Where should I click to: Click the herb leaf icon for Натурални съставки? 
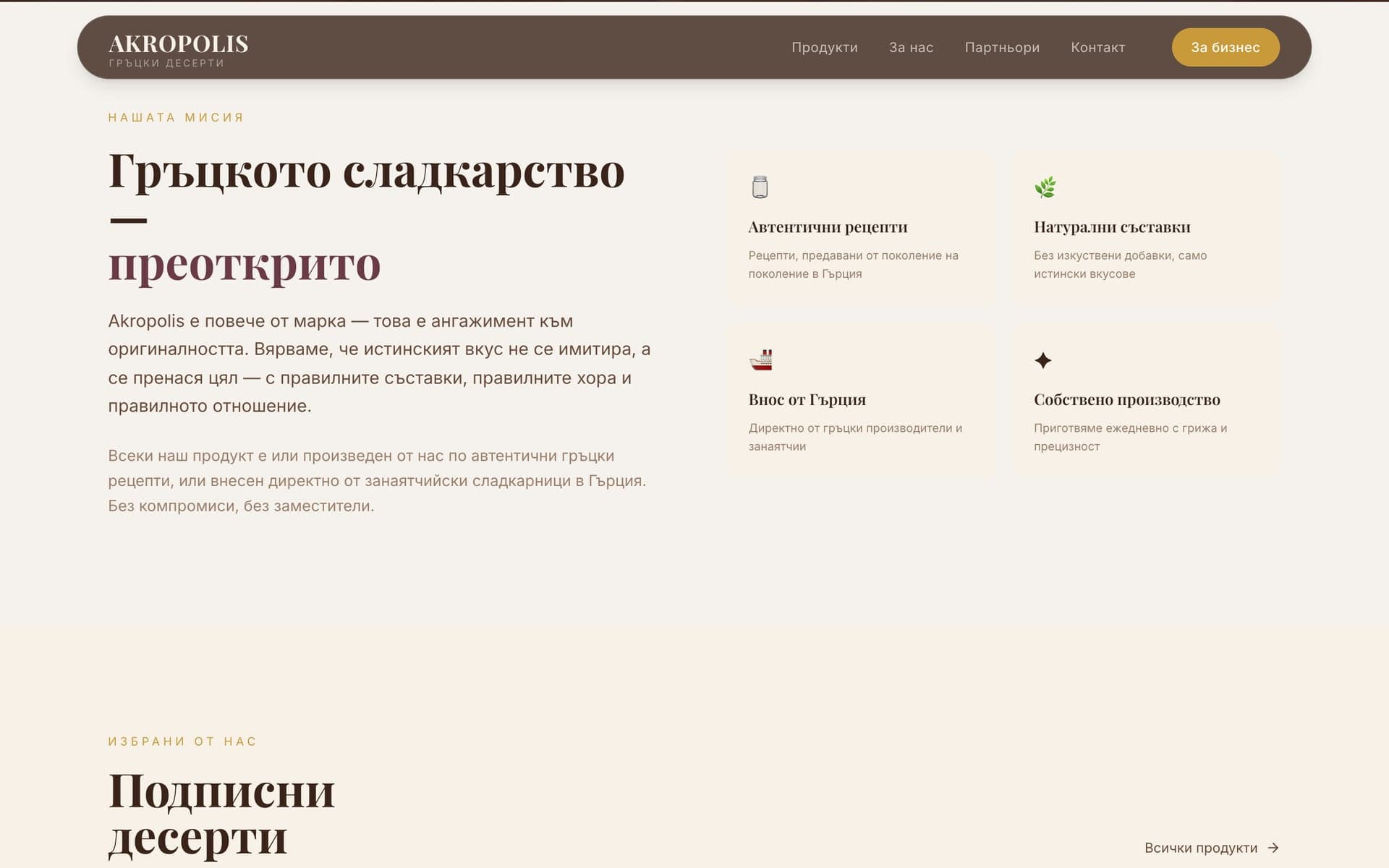(1045, 187)
